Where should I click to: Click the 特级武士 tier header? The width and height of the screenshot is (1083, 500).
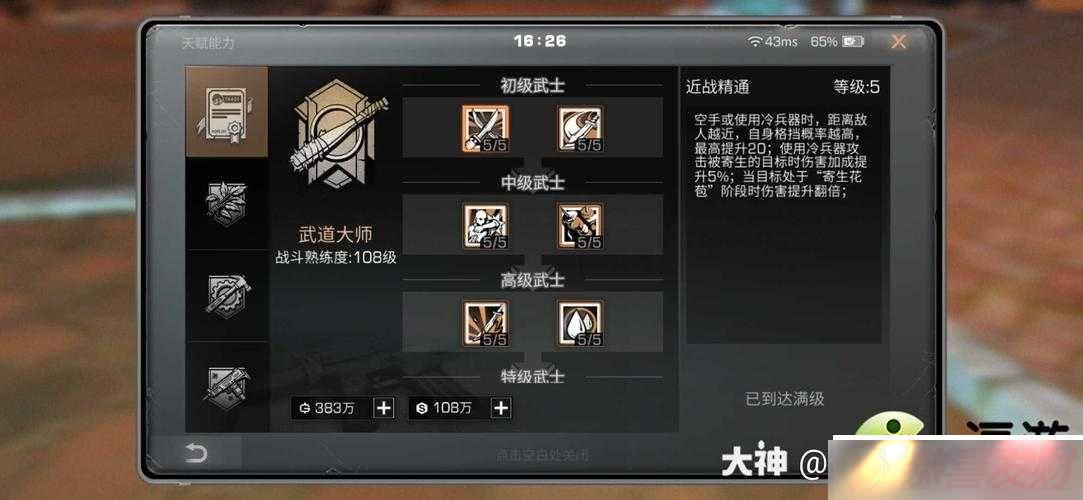point(533,376)
